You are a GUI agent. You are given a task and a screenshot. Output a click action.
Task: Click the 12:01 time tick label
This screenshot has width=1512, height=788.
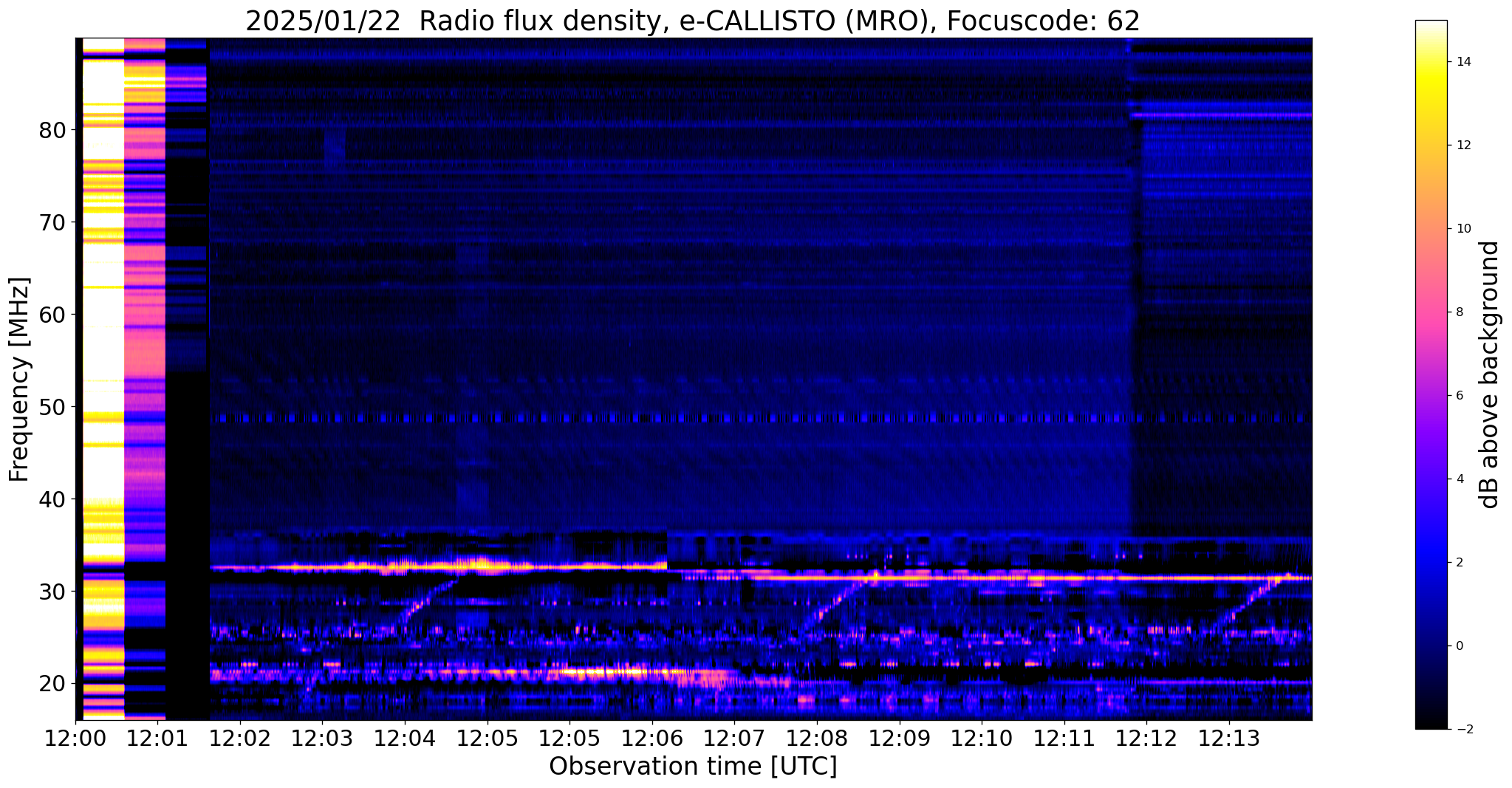[x=157, y=739]
